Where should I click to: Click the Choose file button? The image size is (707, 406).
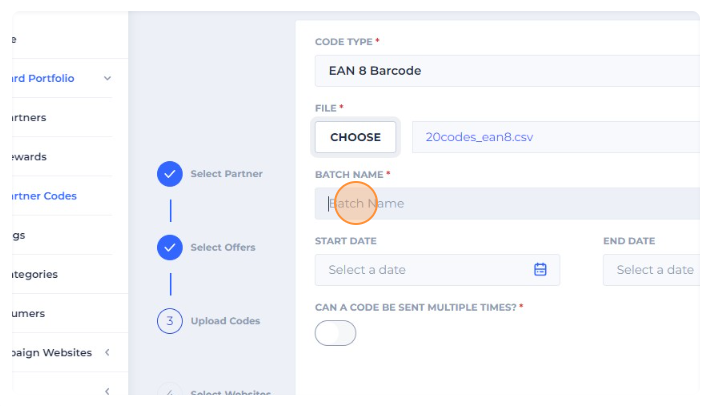click(x=355, y=137)
